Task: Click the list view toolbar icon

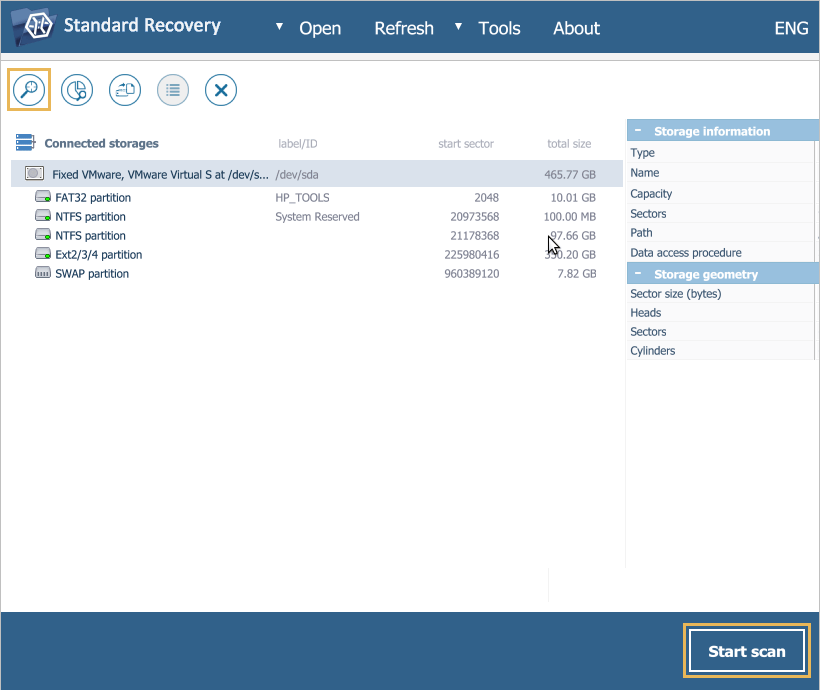Action: [173, 90]
